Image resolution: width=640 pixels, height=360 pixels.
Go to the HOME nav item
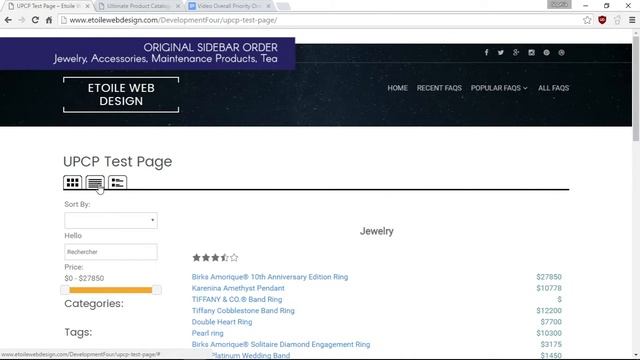pyautogui.click(x=398, y=88)
